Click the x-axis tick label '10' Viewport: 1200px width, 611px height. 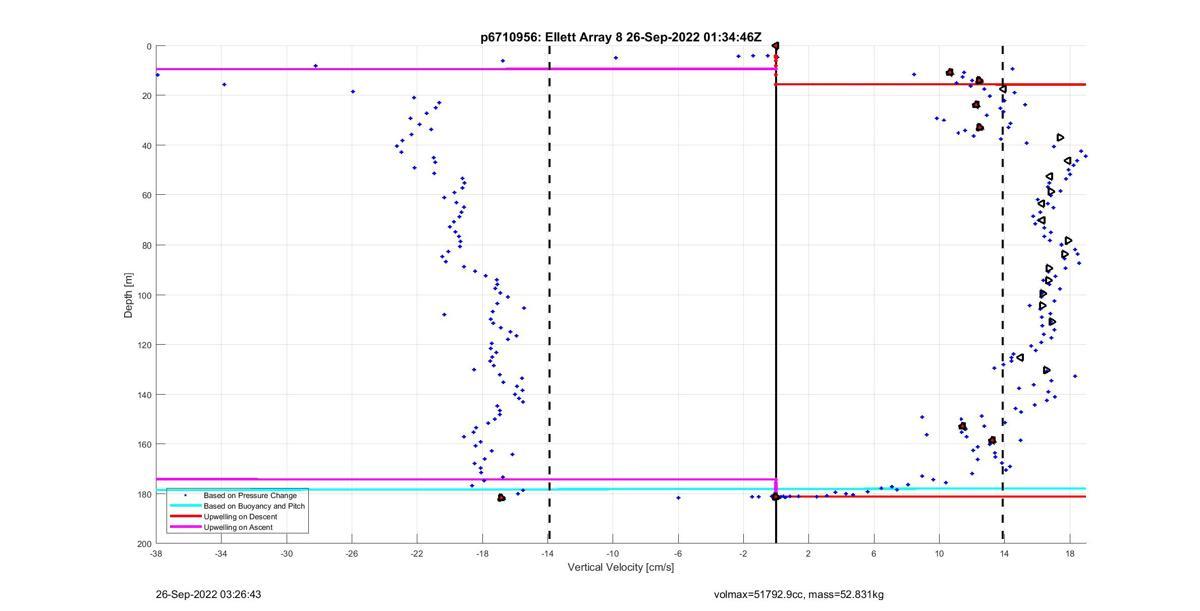pos(939,553)
